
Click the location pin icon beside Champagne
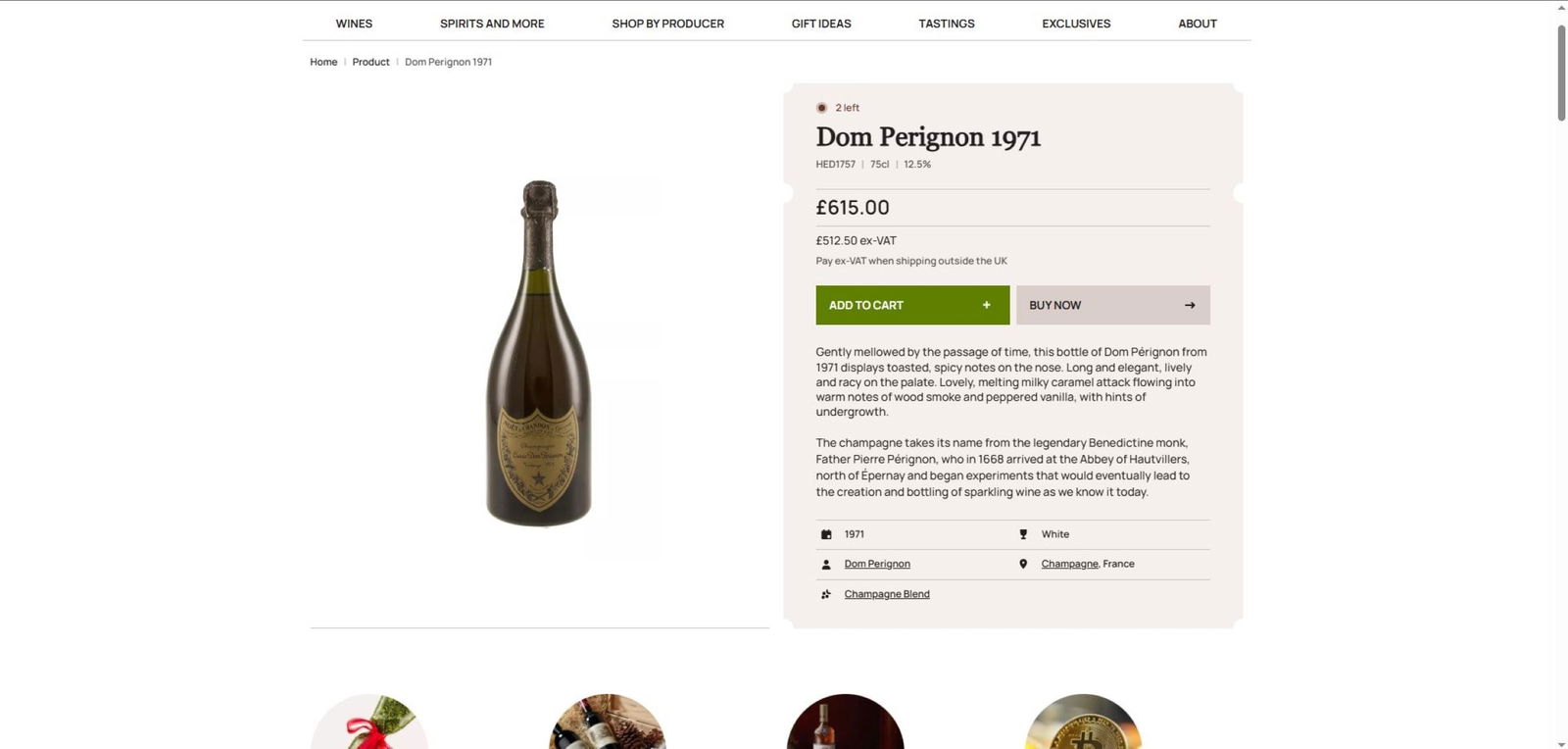pos(1024,564)
